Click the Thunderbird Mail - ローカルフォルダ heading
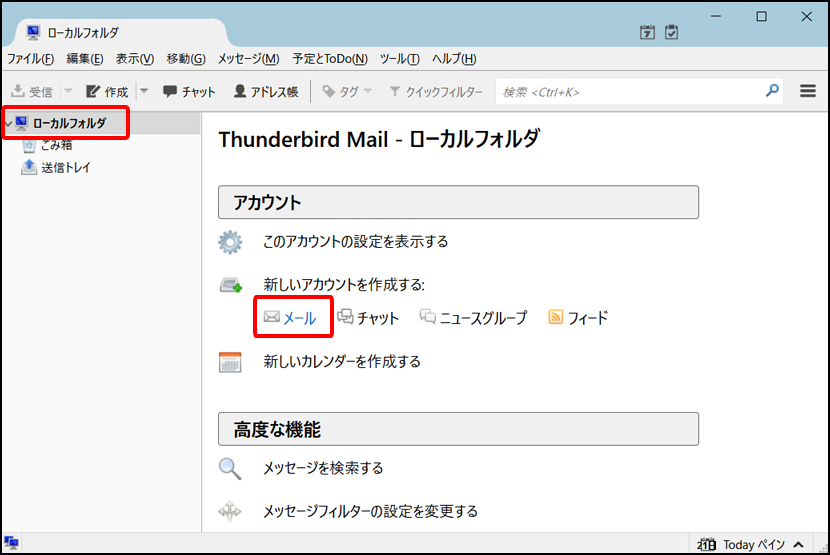The image size is (830, 555). pyautogui.click(x=379, y=139)
